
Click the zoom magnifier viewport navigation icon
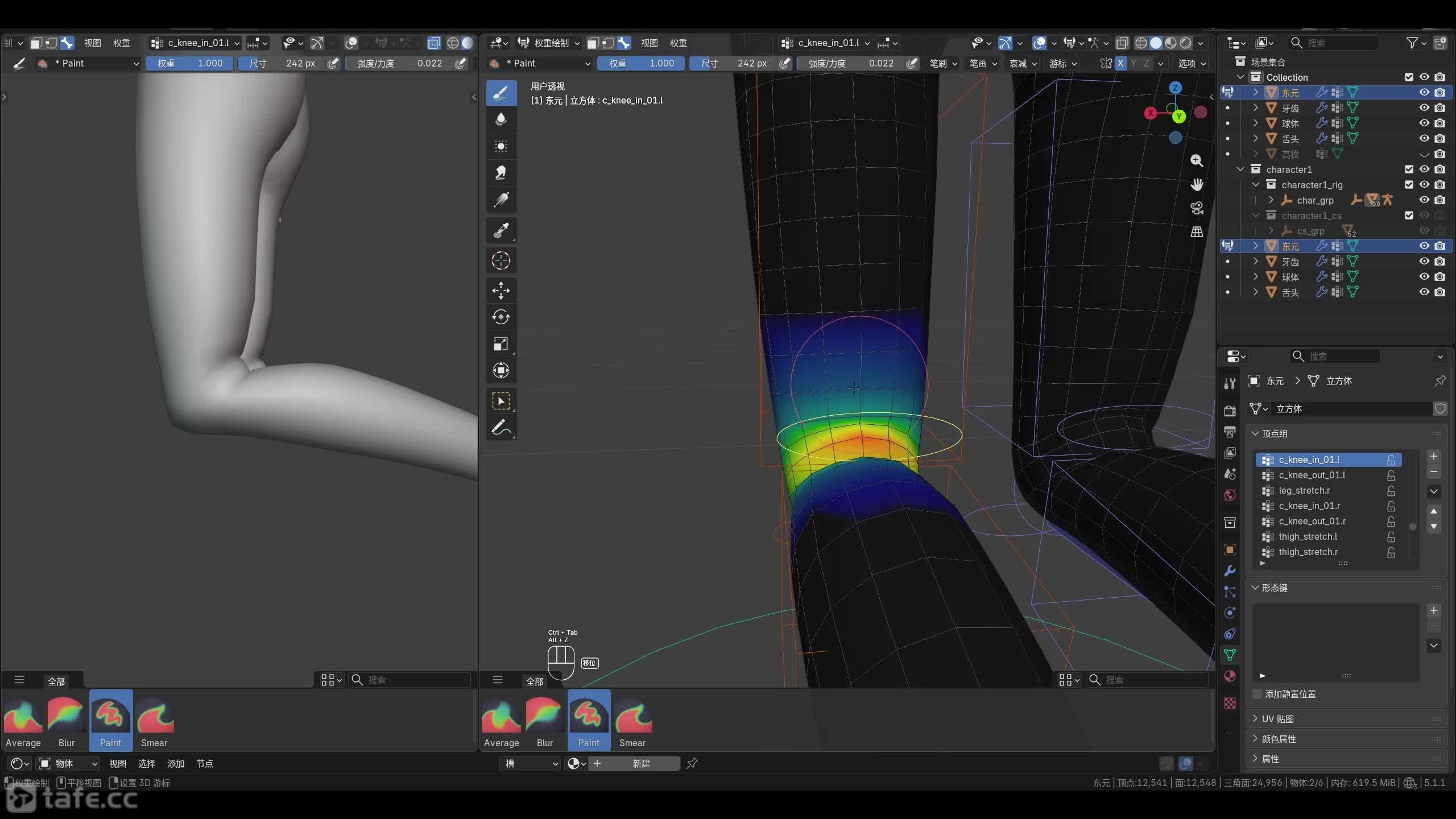coord(1197,161)
